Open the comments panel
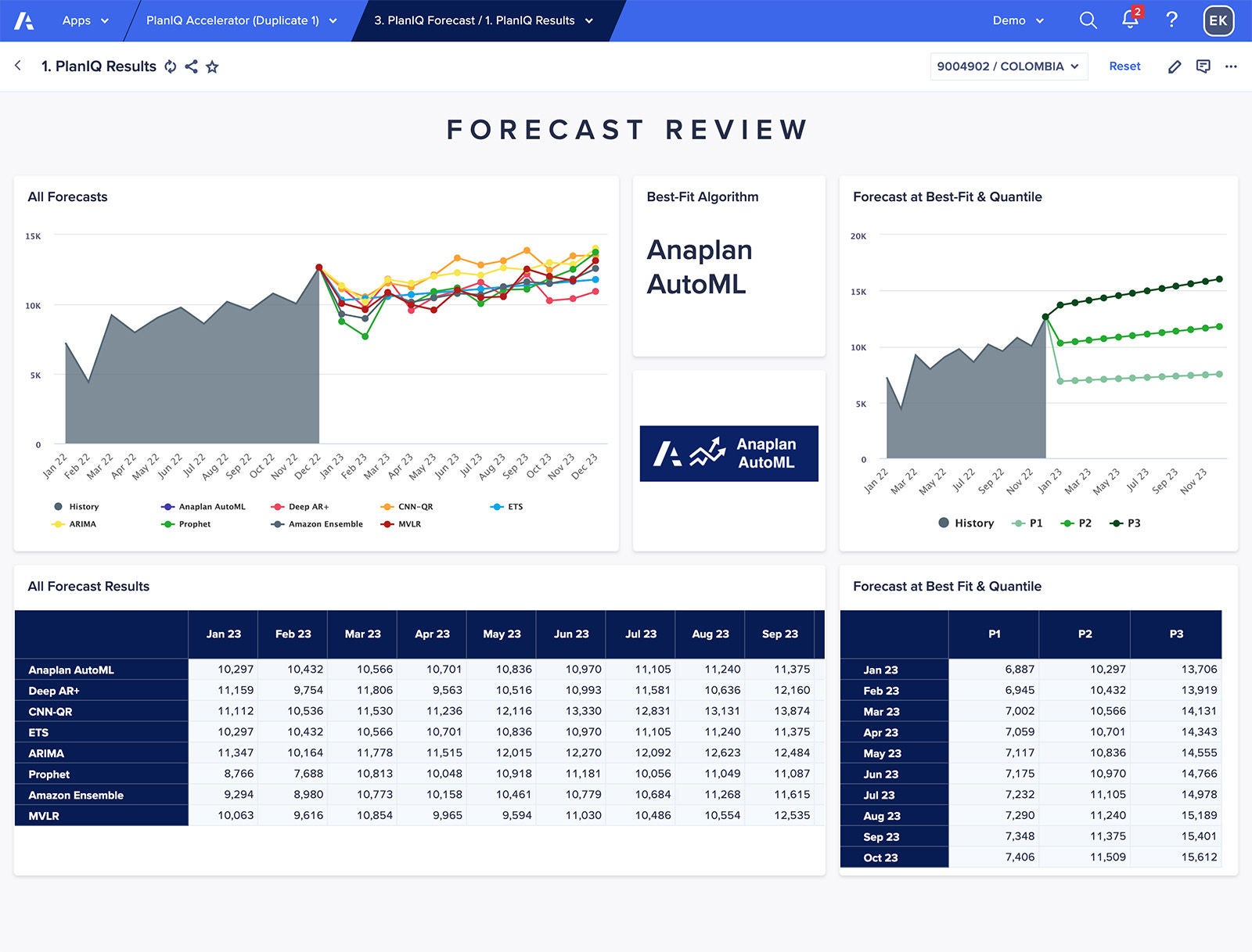The image size is (1252, 952). (x=1202, y=66)
